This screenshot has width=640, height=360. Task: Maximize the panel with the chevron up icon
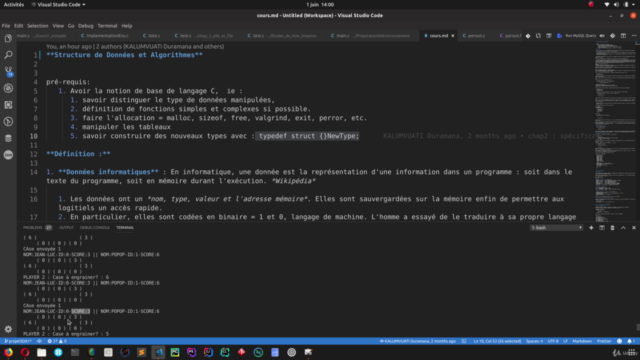(x=623, y=228)
